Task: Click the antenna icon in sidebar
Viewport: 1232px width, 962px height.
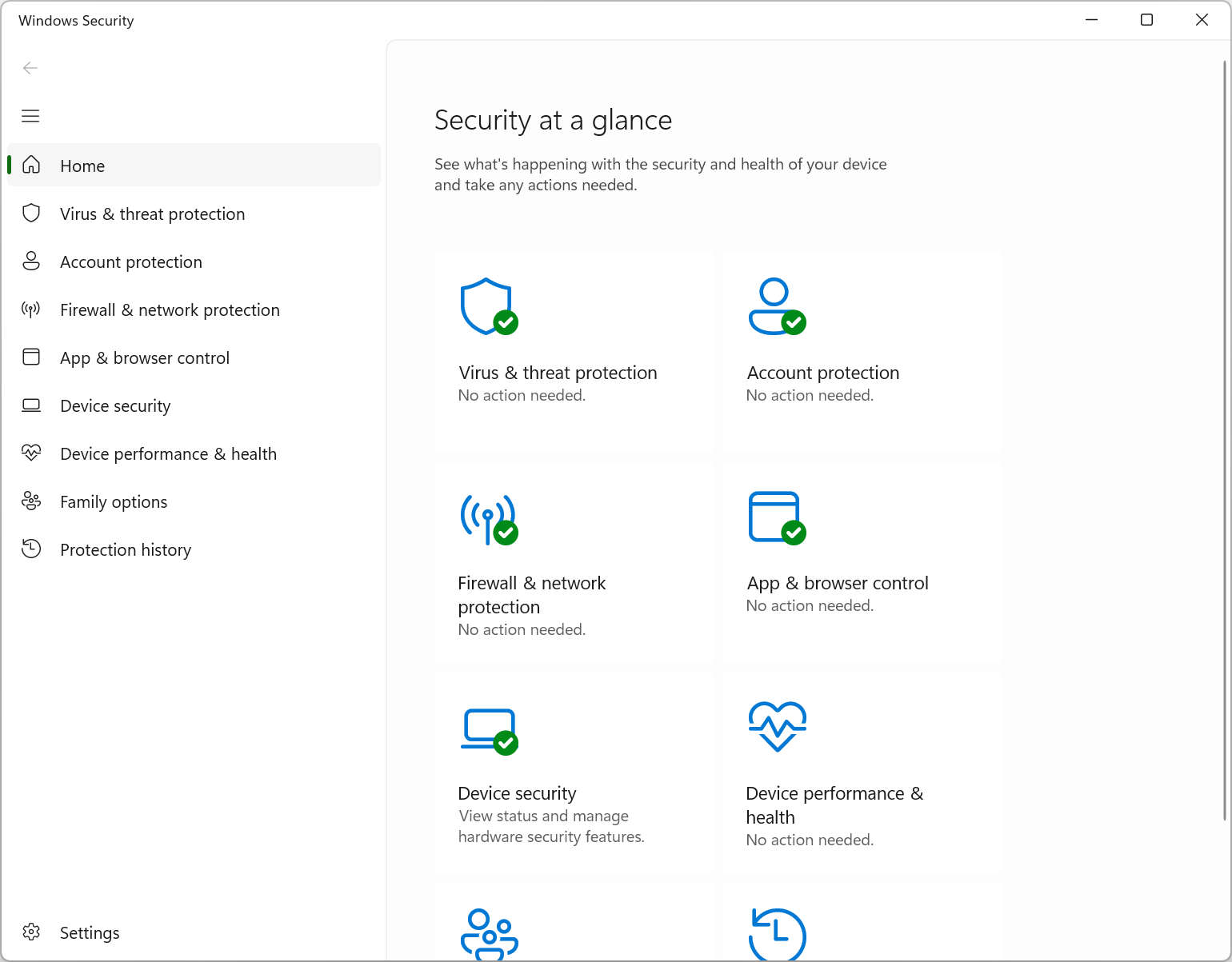Action: [x=31, y=309]
